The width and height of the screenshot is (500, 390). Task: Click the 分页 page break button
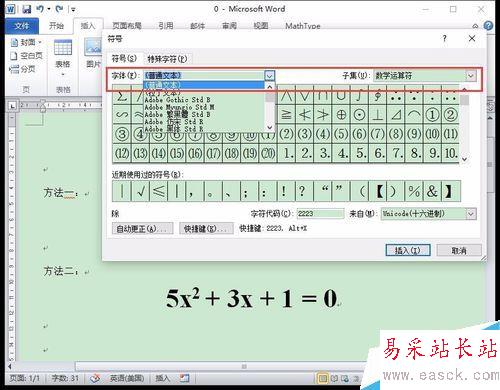[23, 69]
